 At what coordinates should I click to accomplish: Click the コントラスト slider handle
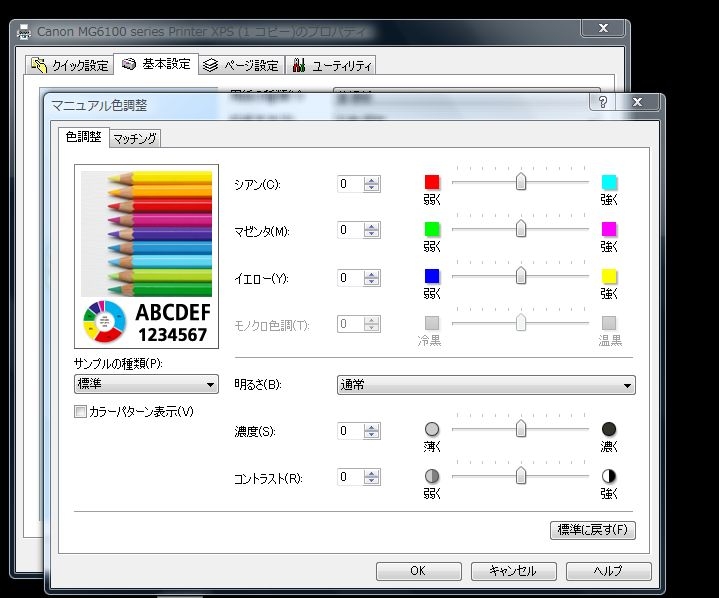coord(520,476)
